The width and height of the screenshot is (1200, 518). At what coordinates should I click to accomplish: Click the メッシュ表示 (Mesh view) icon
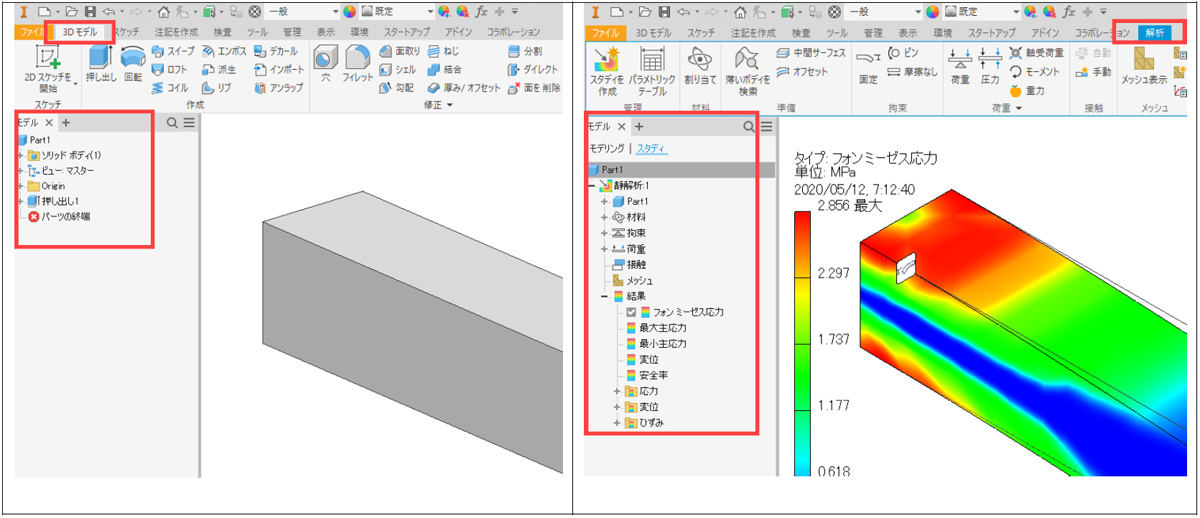(1143, 62)
